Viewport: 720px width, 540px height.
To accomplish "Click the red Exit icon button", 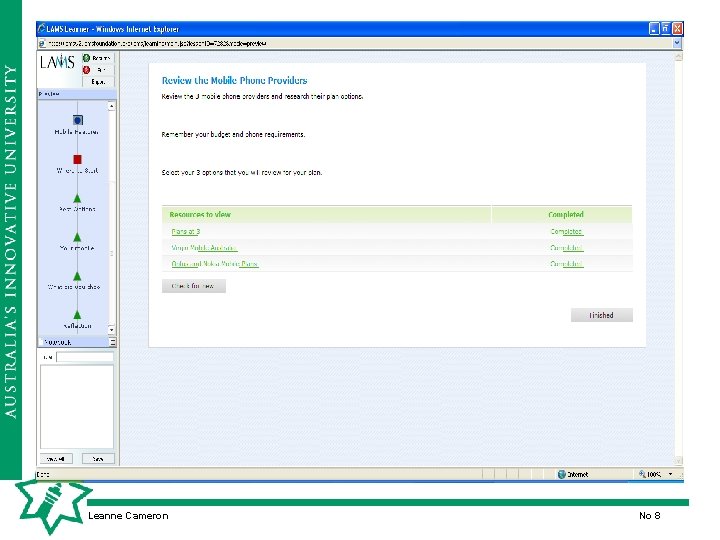I will click(x=86, y=70).
